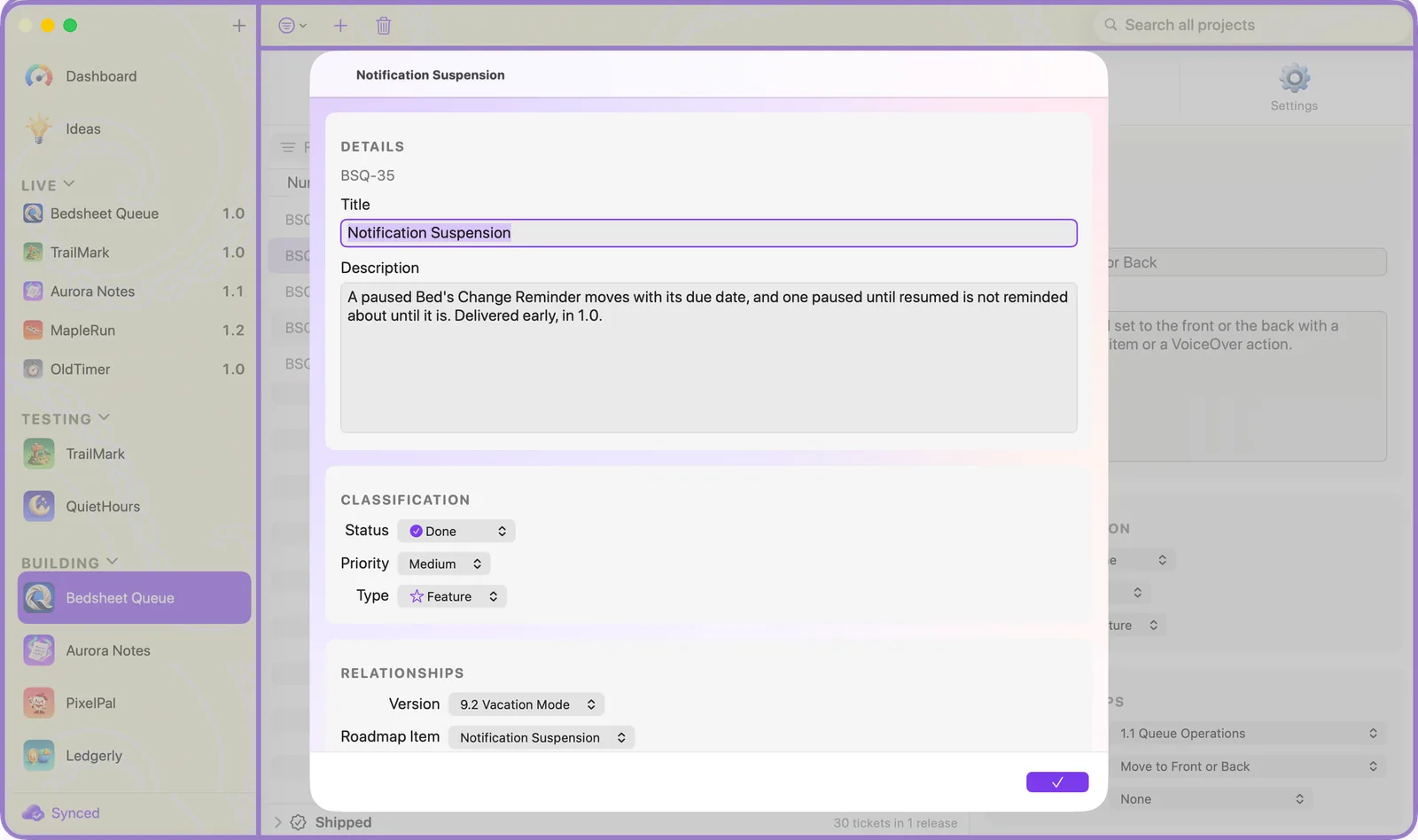Select Aurora Notes icon under Live
Viewport: 1418px width, 840px height.
pos(33,292)
